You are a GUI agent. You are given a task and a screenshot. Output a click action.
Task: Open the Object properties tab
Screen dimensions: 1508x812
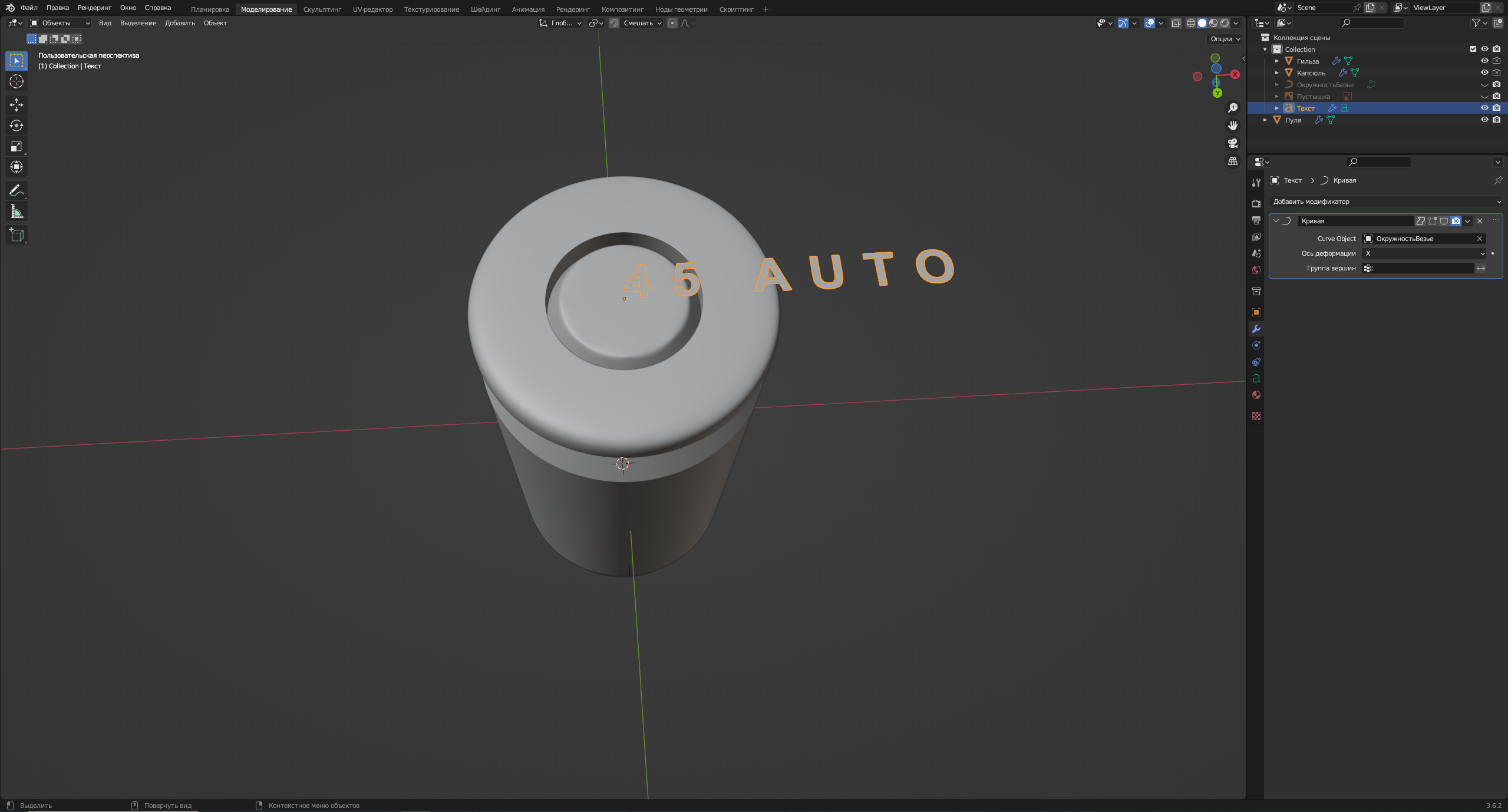tap(1256, 312)
